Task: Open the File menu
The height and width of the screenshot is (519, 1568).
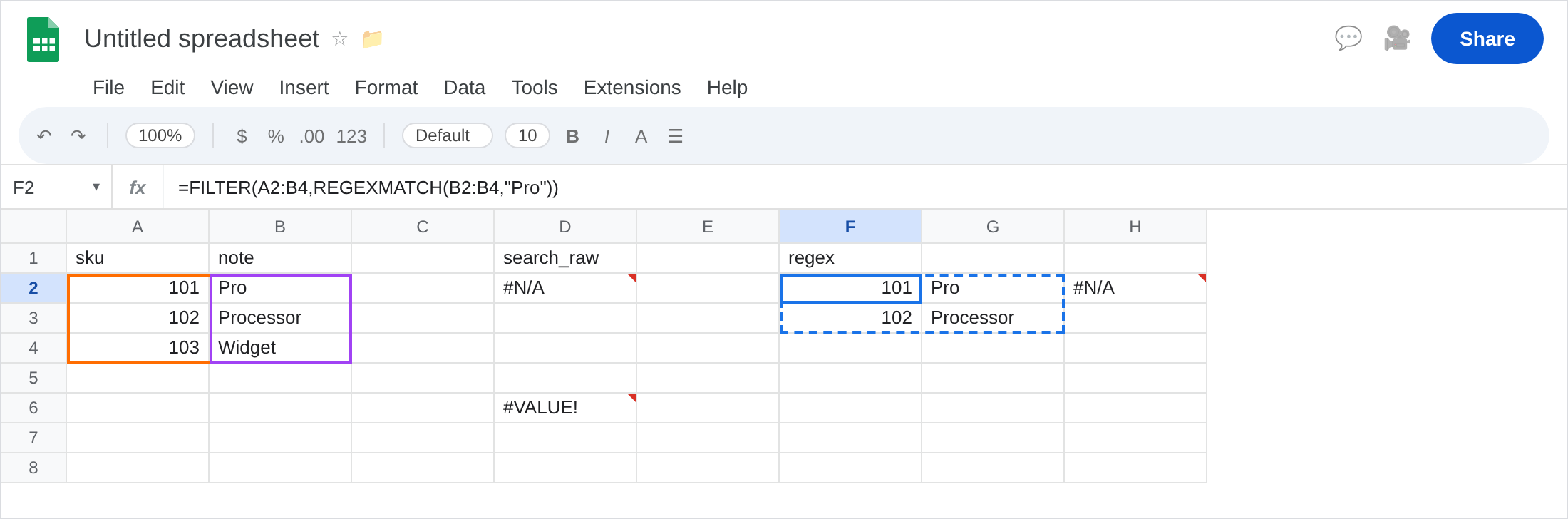Action: click(108, 87)
